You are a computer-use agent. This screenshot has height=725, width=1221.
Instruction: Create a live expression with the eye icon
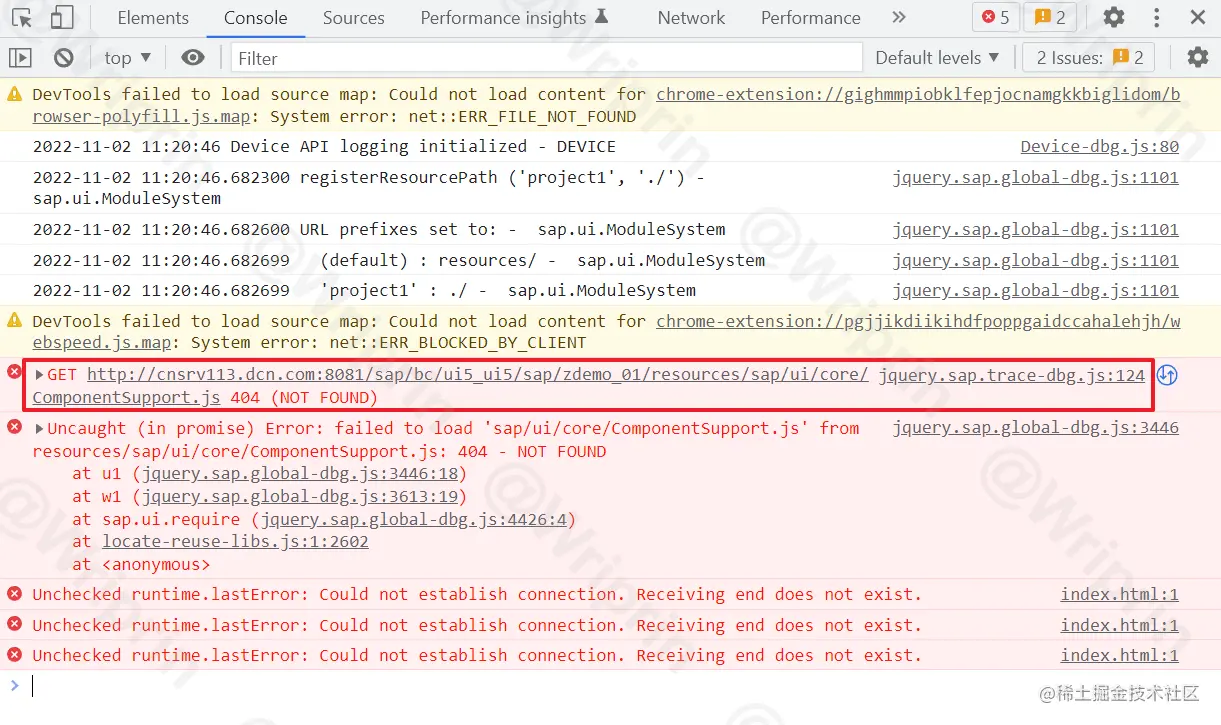[193, 57]
